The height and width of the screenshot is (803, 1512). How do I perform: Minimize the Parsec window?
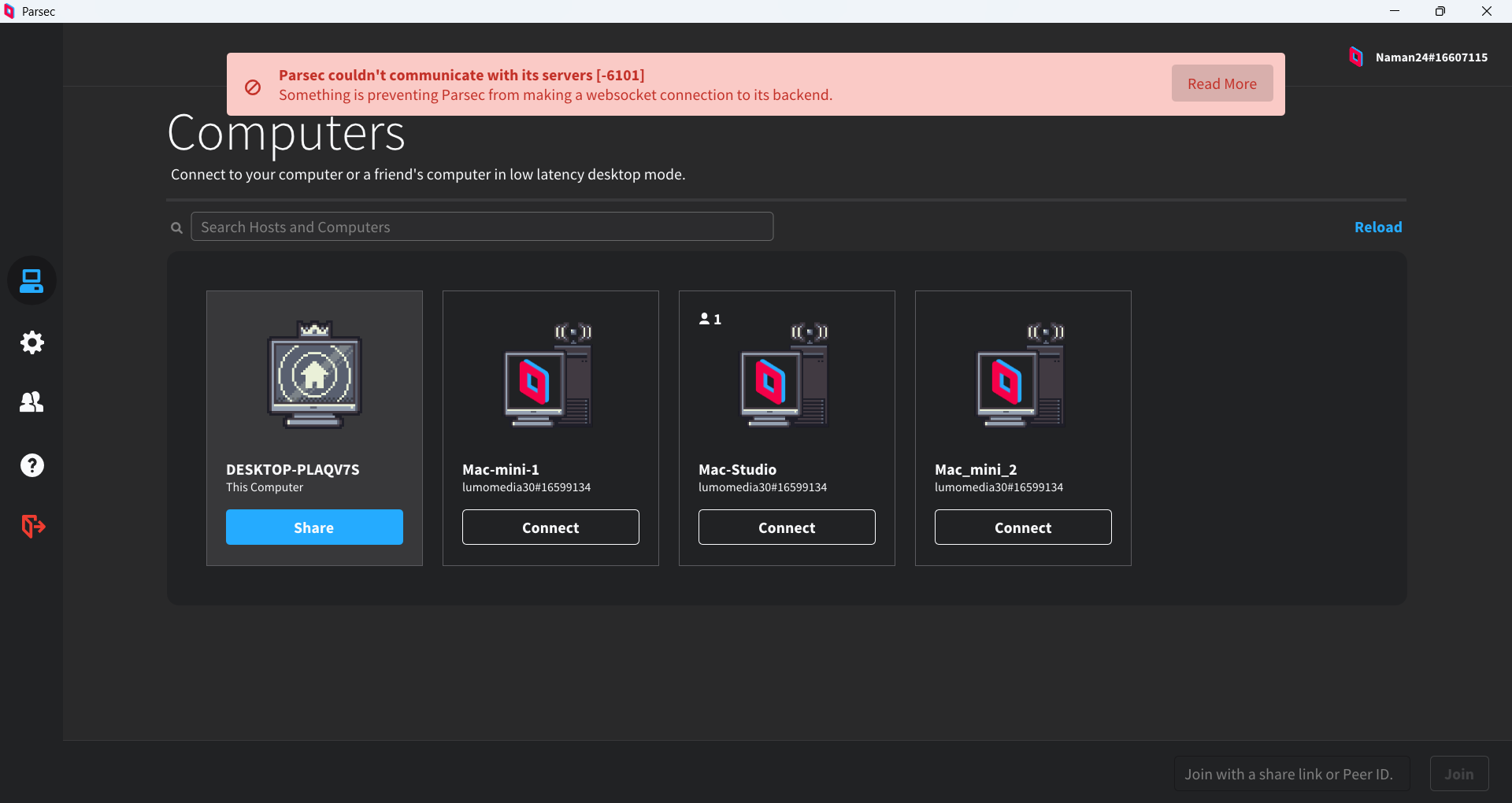(x=1395, y=11)
